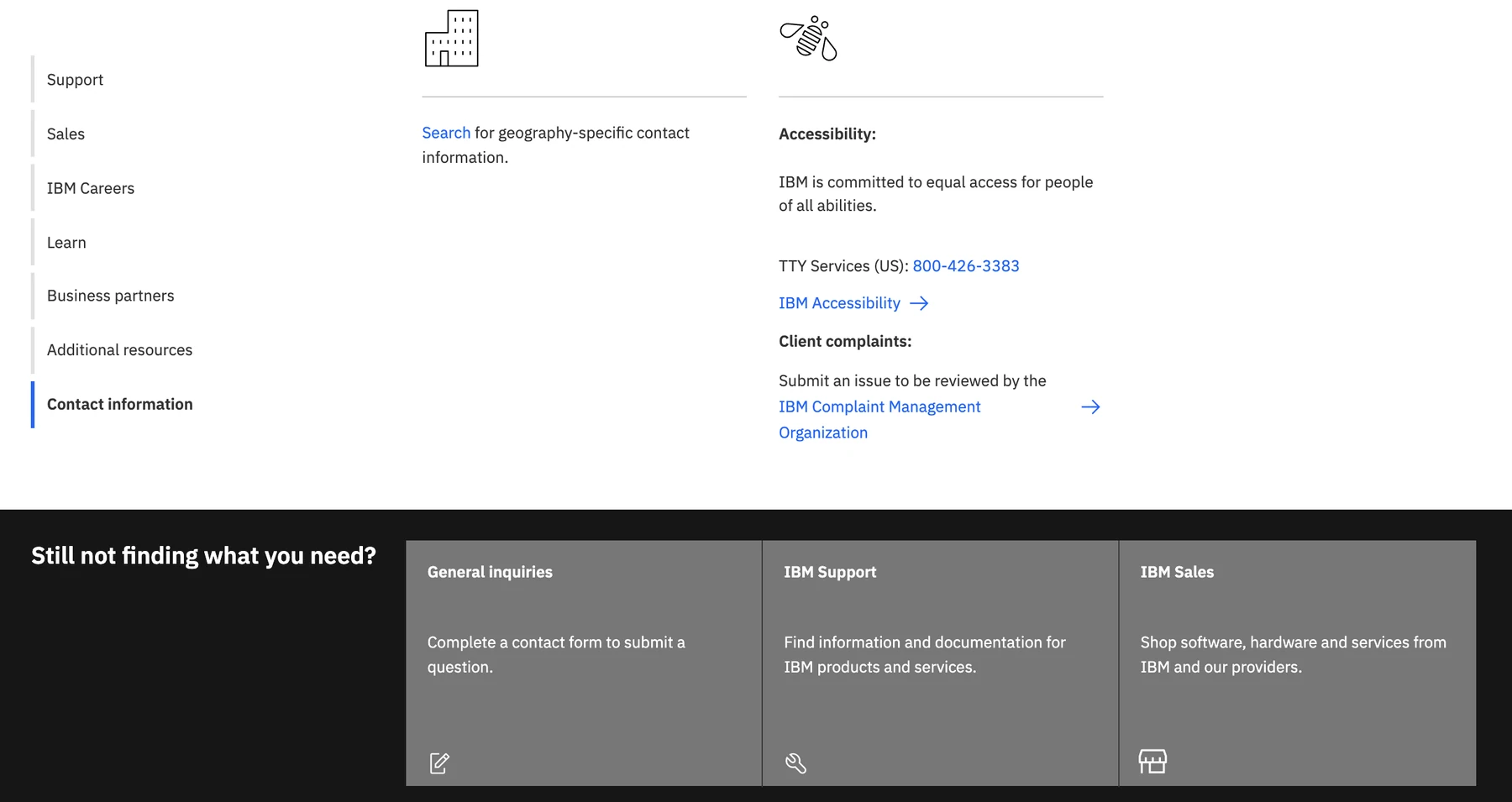Click the bee accessibility icon

click(808, 38)
